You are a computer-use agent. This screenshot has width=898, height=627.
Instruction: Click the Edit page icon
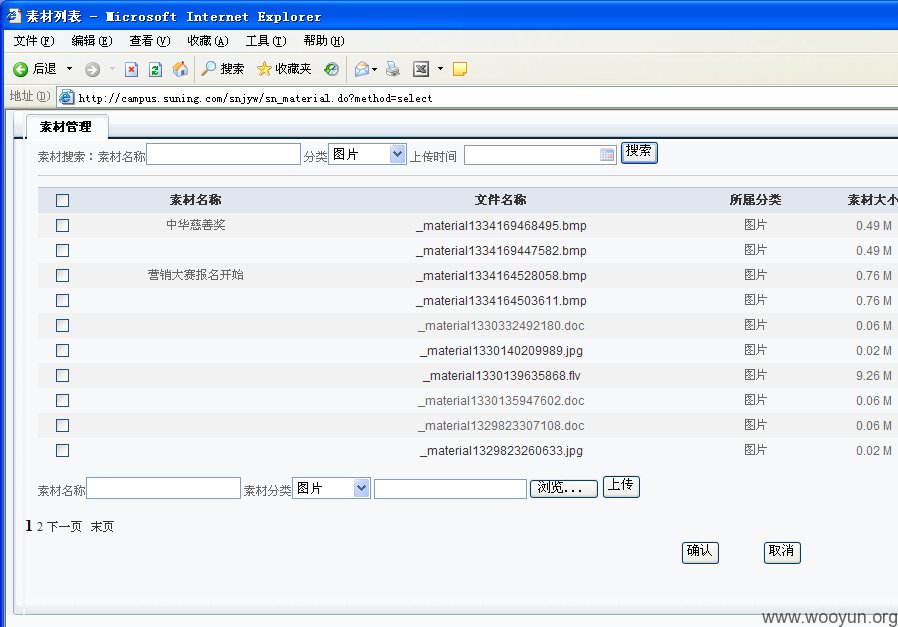pos(421,69)
